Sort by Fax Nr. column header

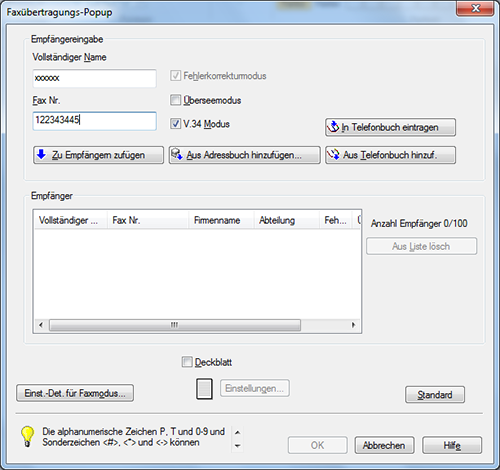pos(148,220)
